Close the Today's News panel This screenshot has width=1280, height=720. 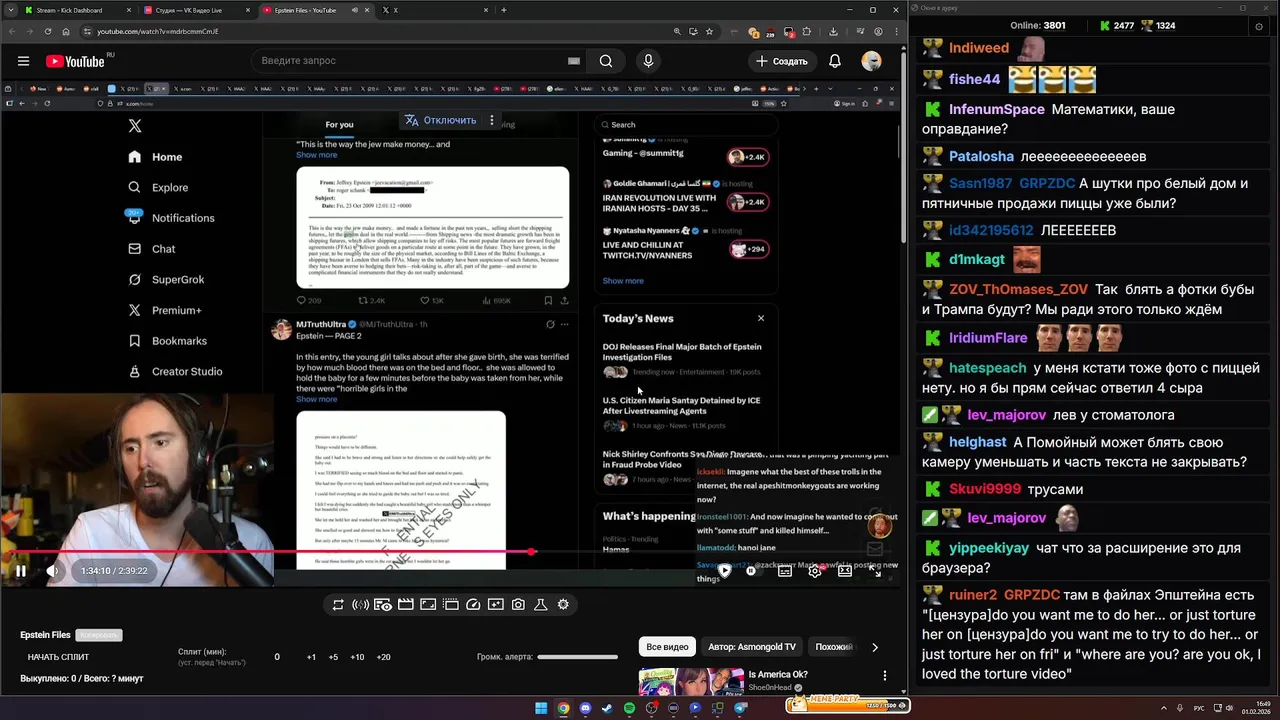click(x=761, y=318)
